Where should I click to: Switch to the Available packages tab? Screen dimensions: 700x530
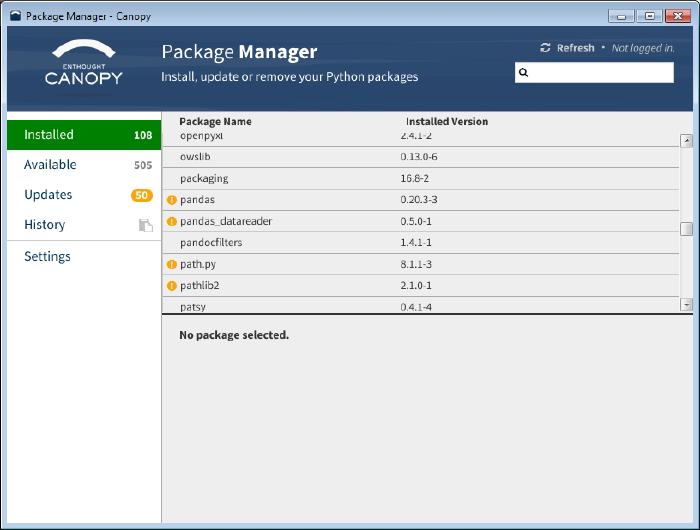[x=84, y=165]
